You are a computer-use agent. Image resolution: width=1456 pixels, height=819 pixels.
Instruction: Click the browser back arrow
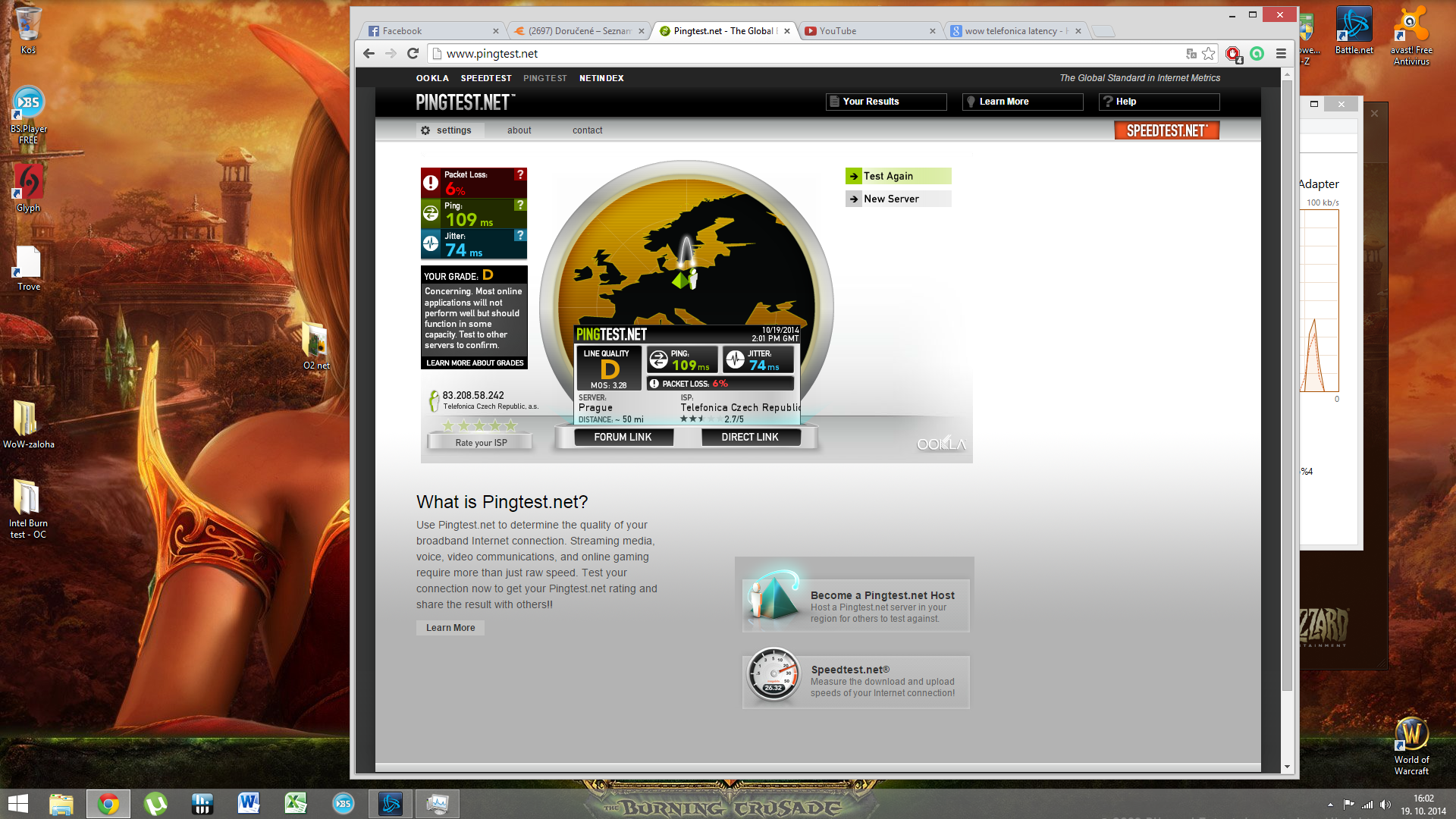[x=369, y=53]
